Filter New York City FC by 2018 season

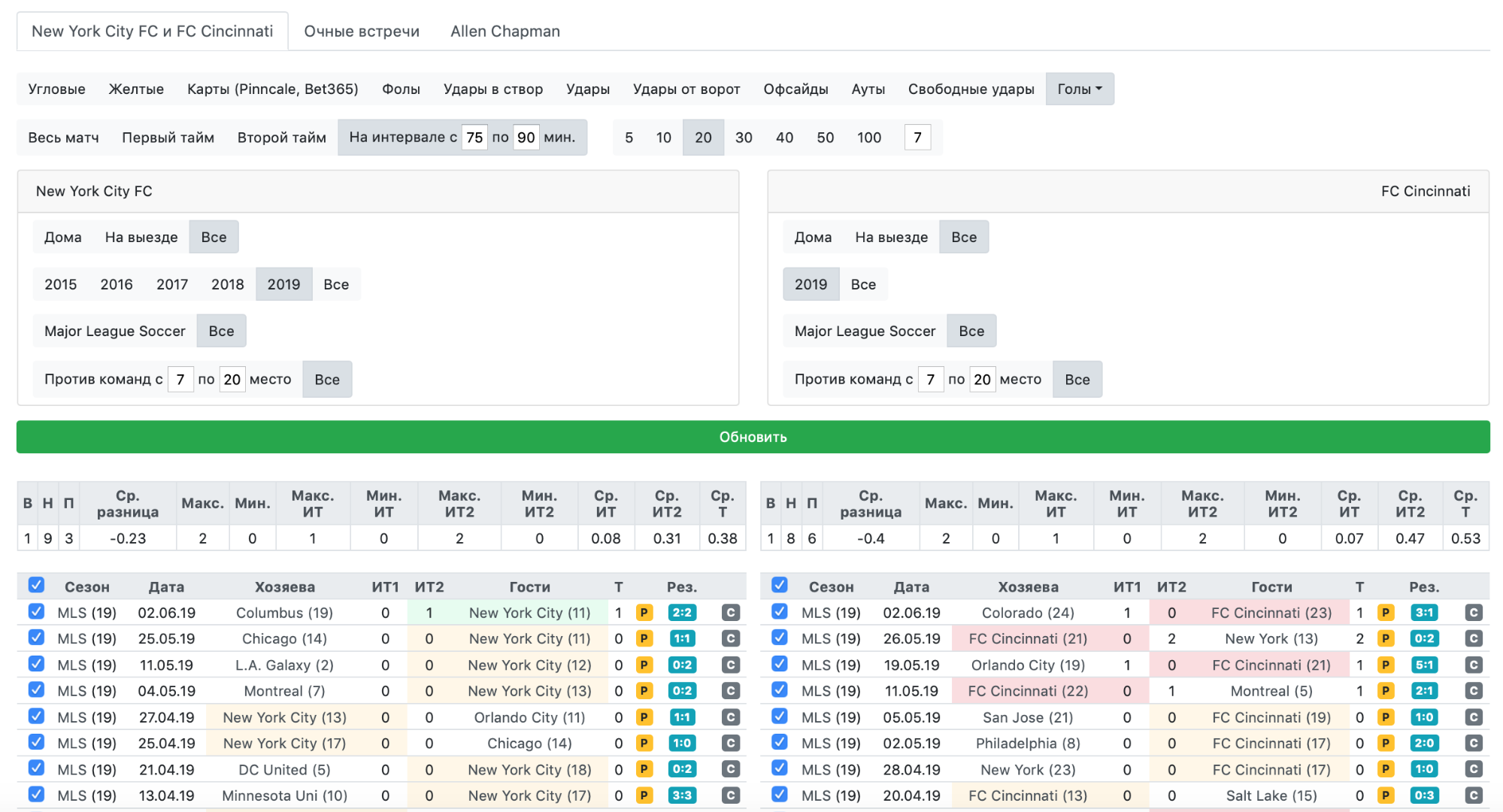pyautogui.click(x=227, y=284)
